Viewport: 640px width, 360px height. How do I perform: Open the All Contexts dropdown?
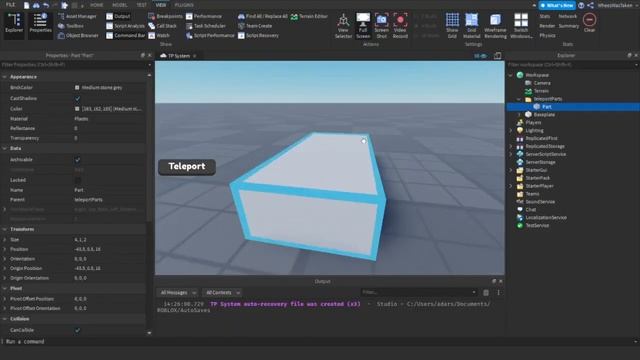(x=223, y=293)
